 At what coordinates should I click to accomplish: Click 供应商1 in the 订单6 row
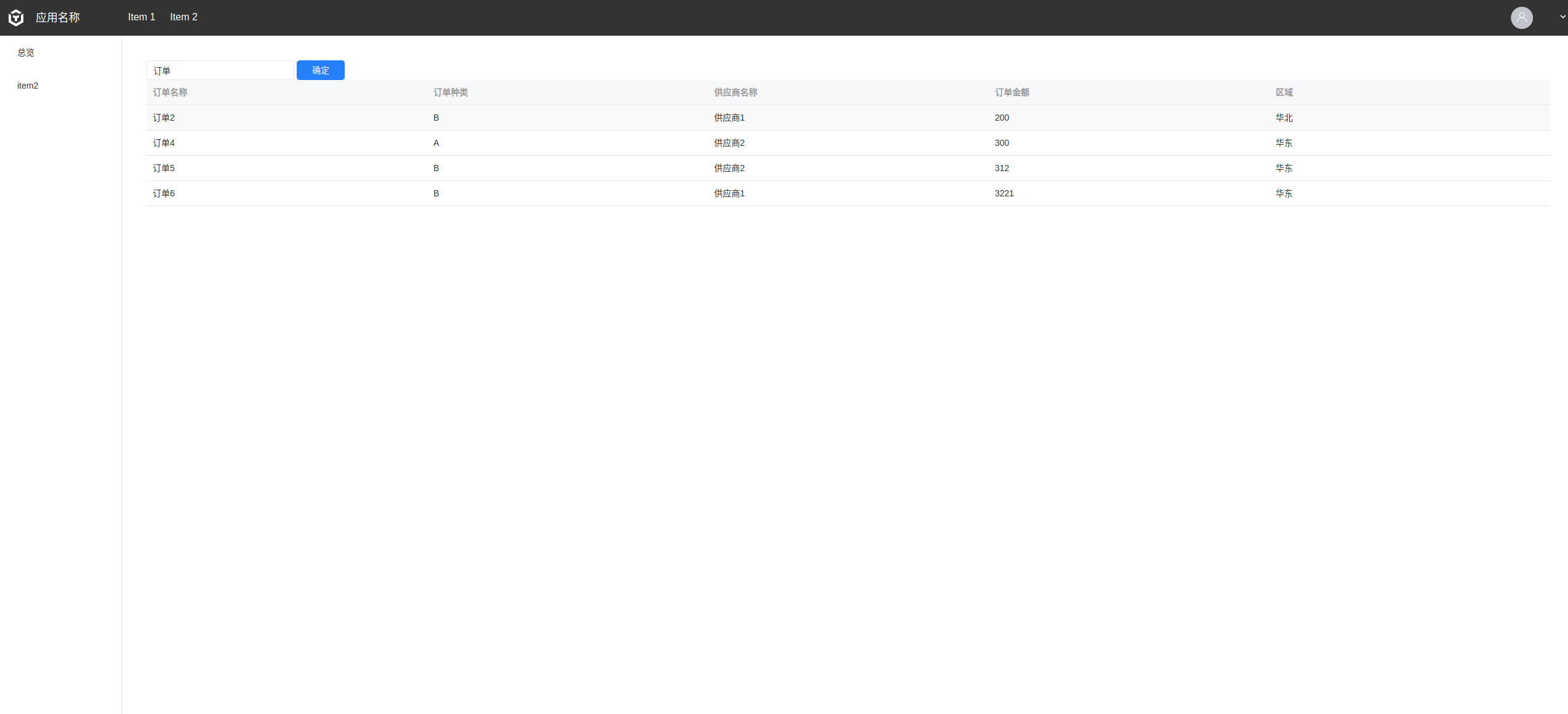(730, 193)
